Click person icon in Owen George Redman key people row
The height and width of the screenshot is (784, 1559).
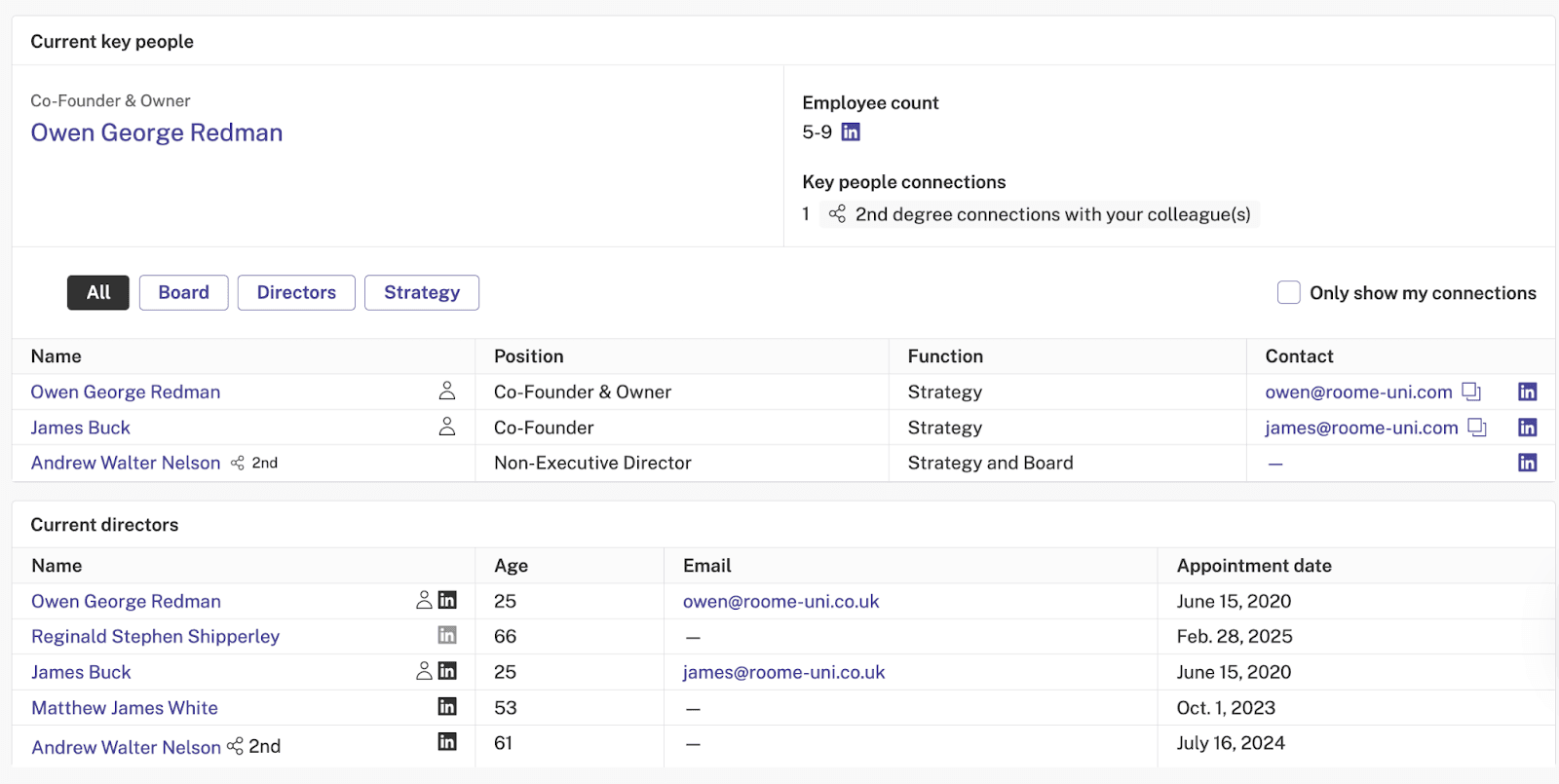pos(447,391)
